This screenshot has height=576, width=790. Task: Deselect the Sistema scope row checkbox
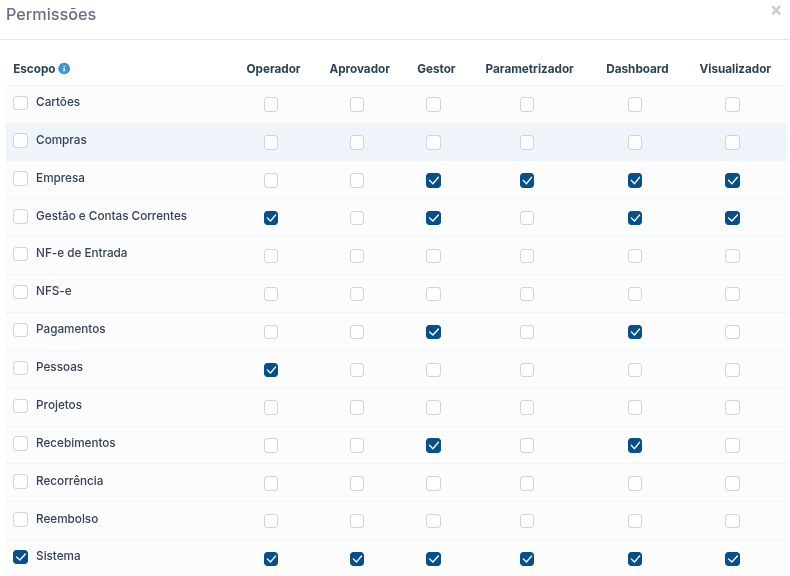tap(20, 557)
